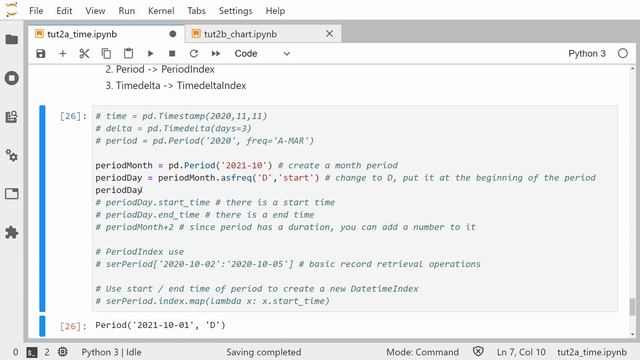
Task: Open the Property Inspector gears icon
Action: 12,156
